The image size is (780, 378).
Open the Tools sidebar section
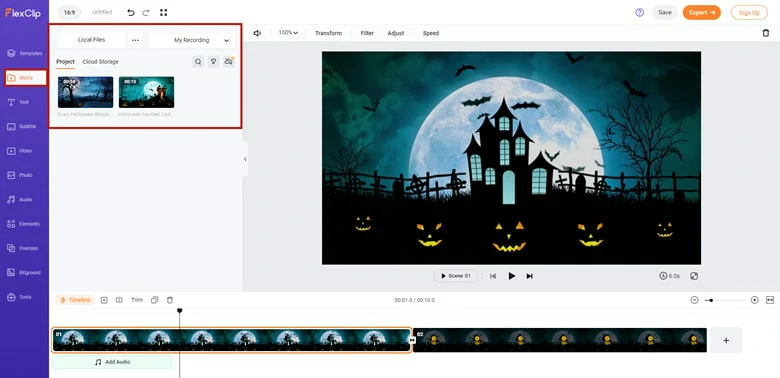click(19, 297)
